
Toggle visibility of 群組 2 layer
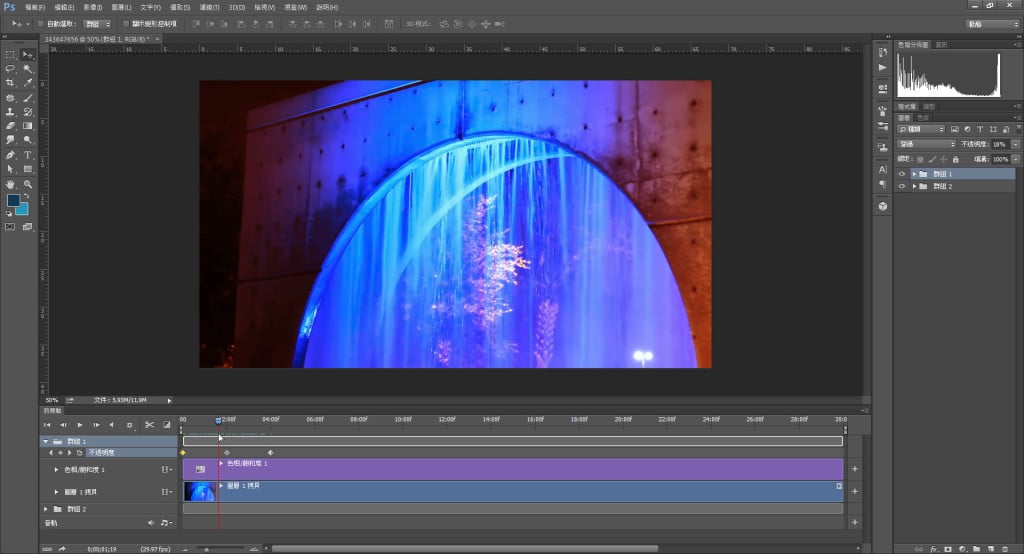[x=902, y=187]
